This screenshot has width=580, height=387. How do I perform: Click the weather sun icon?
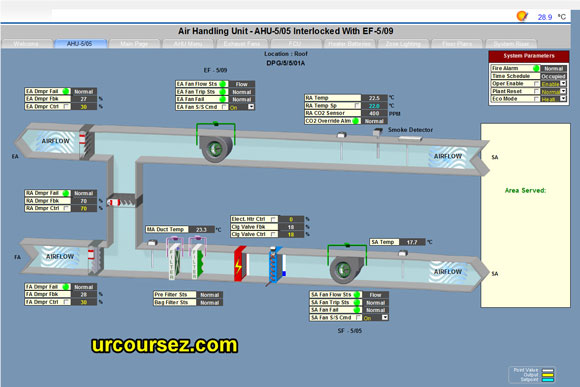[x=522, y=16]
